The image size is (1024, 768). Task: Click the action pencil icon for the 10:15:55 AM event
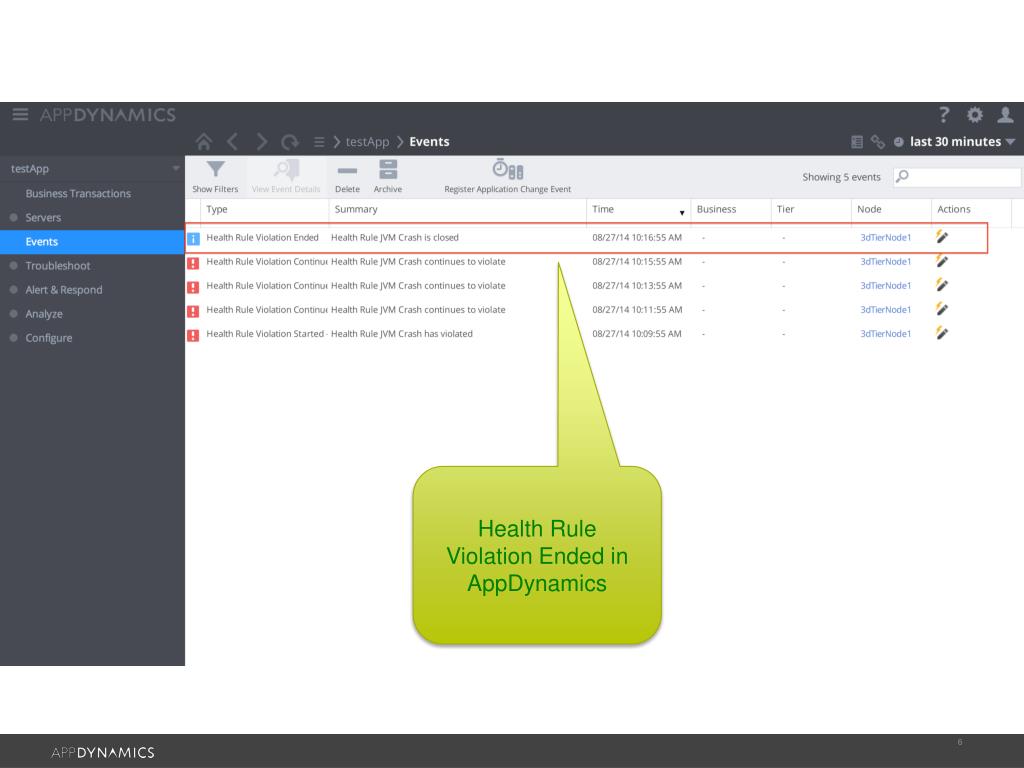(942, 261)
